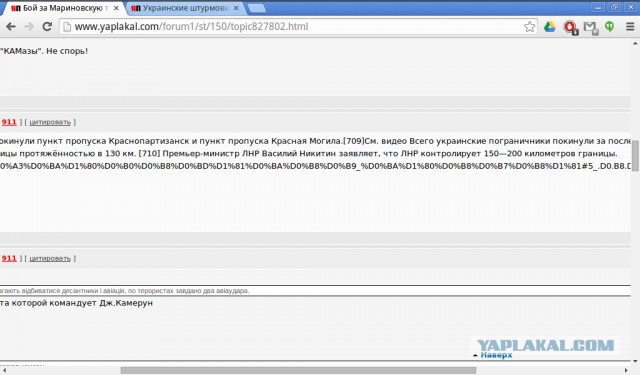Close the 'Украинские штурмови' tab
640x375 pixels.
236,8
